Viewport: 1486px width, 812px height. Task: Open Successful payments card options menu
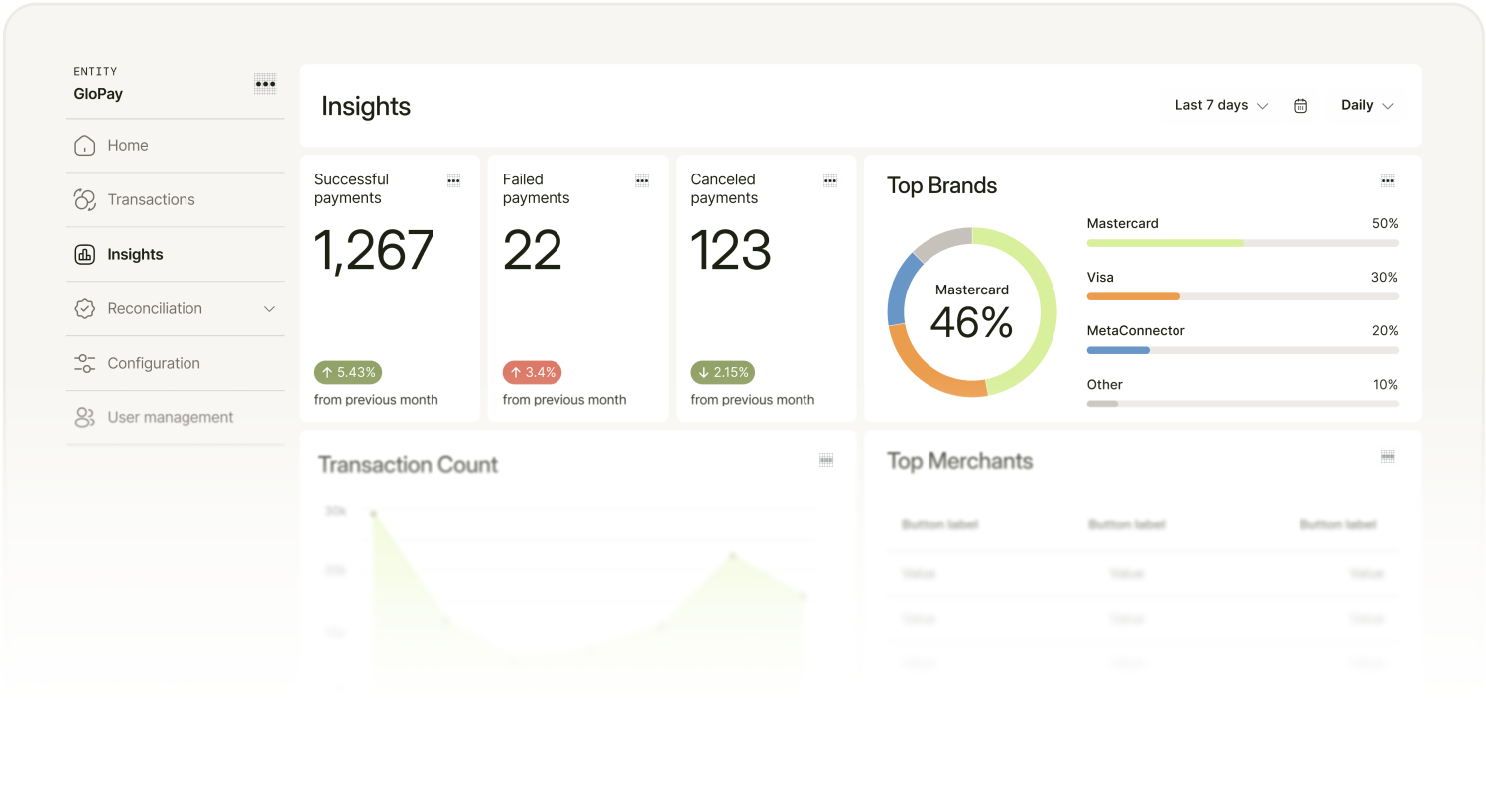click(x=453, y=180)
